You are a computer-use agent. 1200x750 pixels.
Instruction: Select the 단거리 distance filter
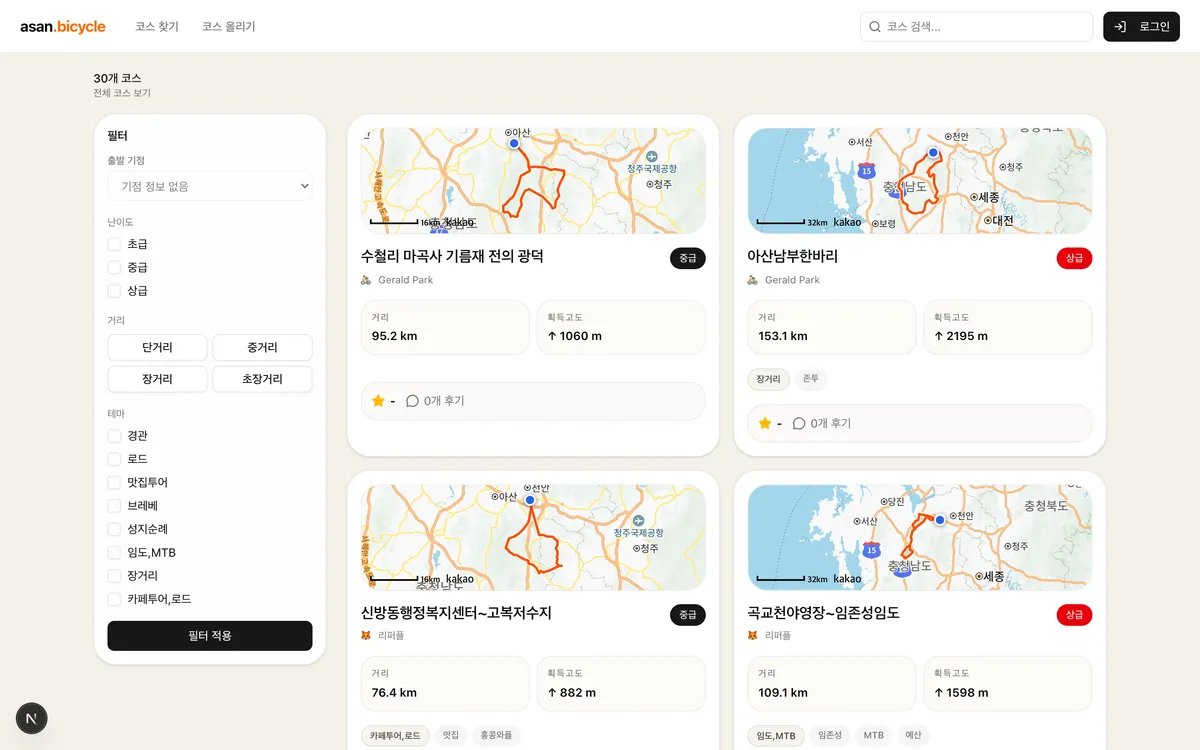pos(157,347)
